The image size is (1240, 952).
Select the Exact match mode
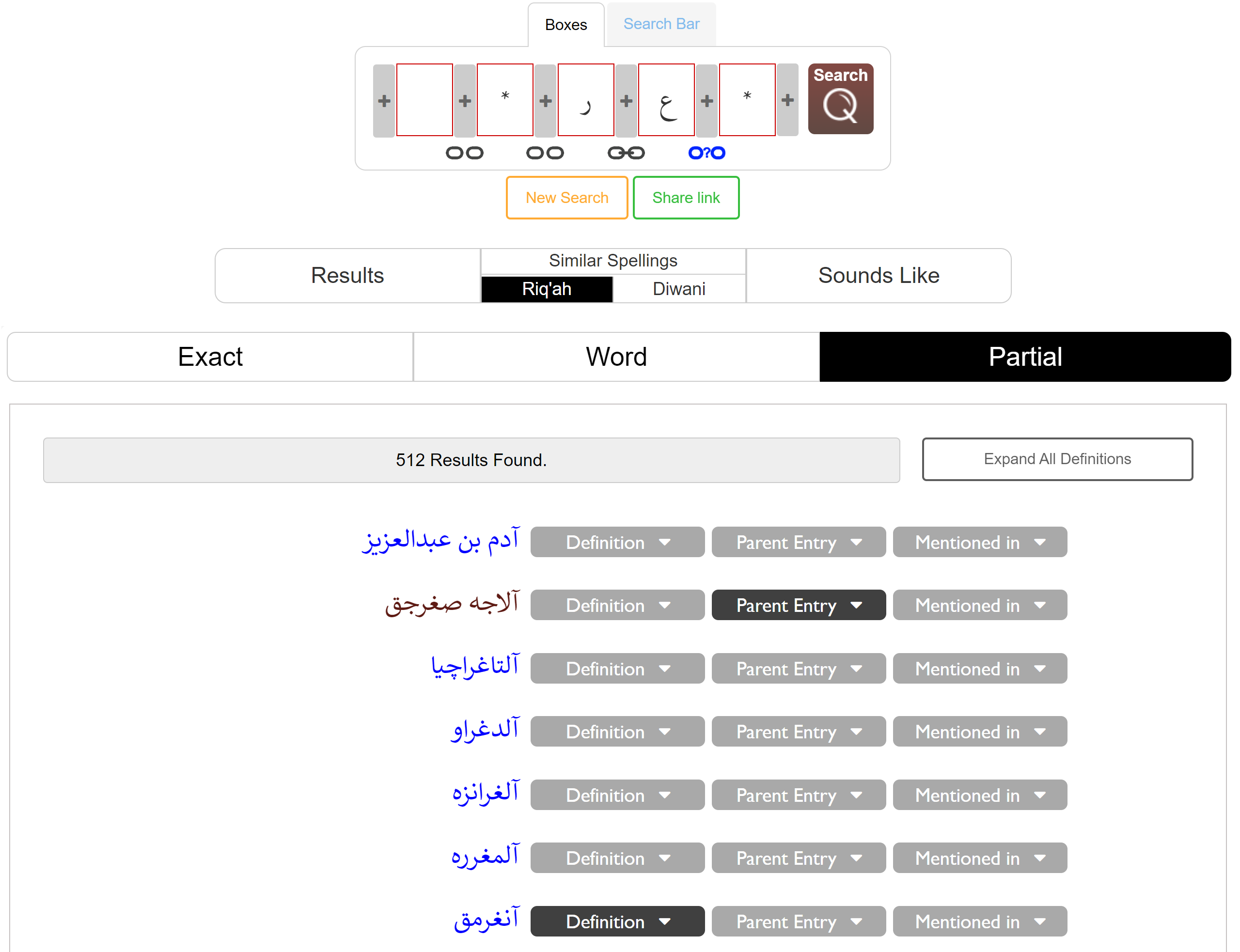coord(210,357)
